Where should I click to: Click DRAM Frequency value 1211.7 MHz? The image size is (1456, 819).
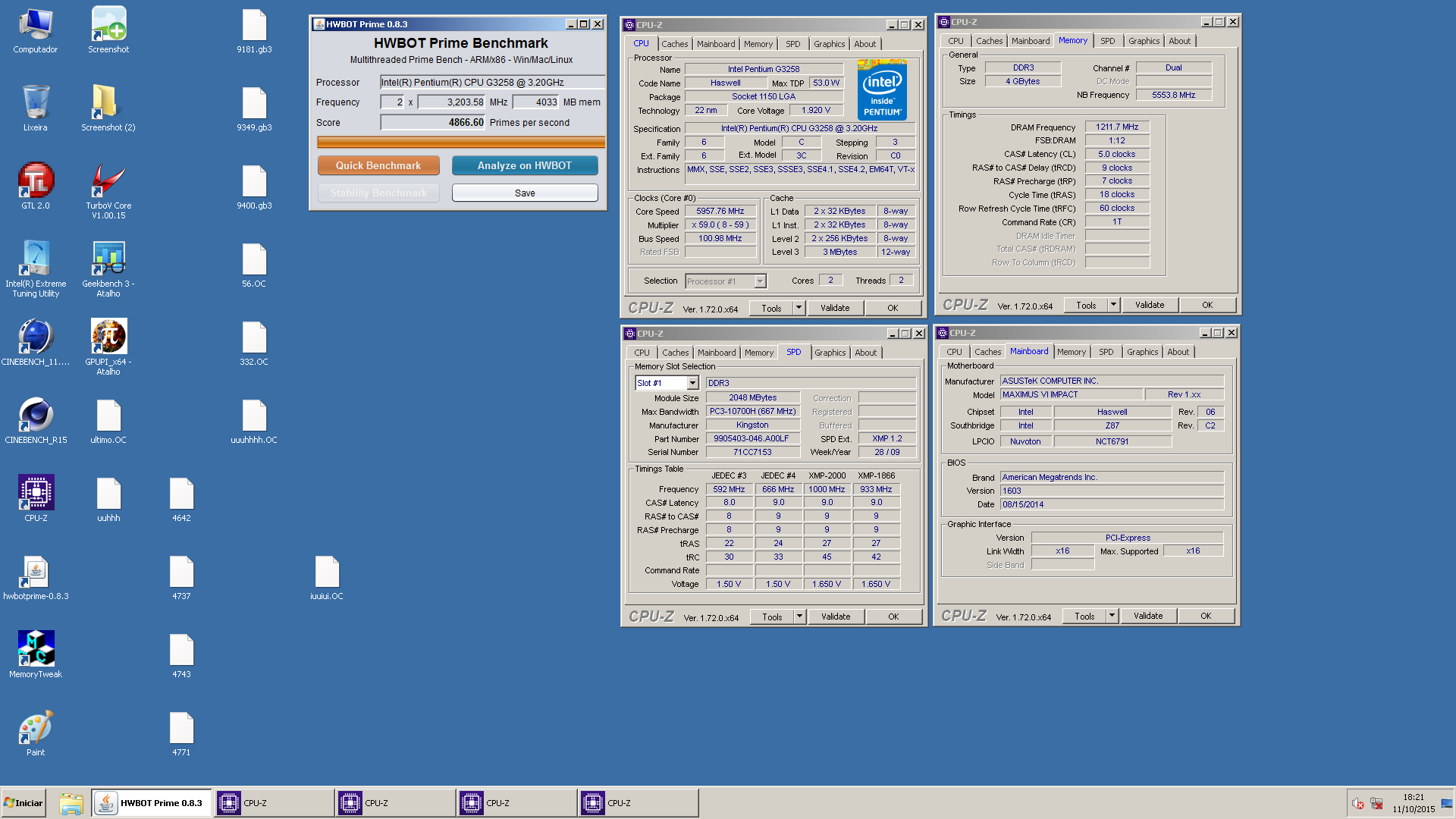click(1117, 127)
